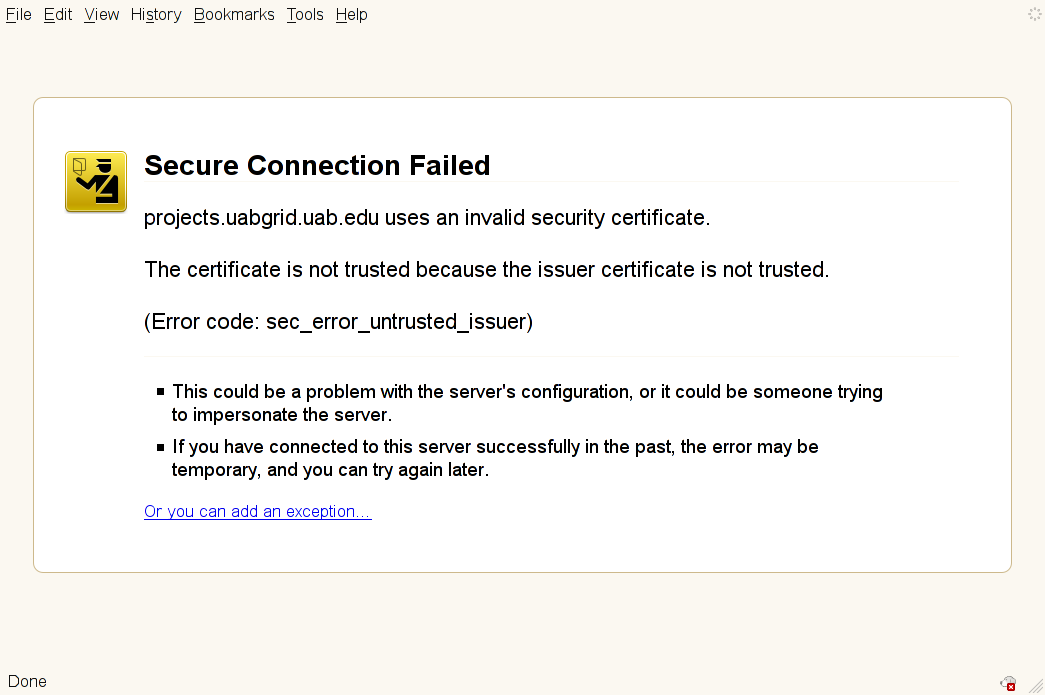Screen dimensions: 1045x695
Task: Open the Tools menu
Action: [305, 15]
